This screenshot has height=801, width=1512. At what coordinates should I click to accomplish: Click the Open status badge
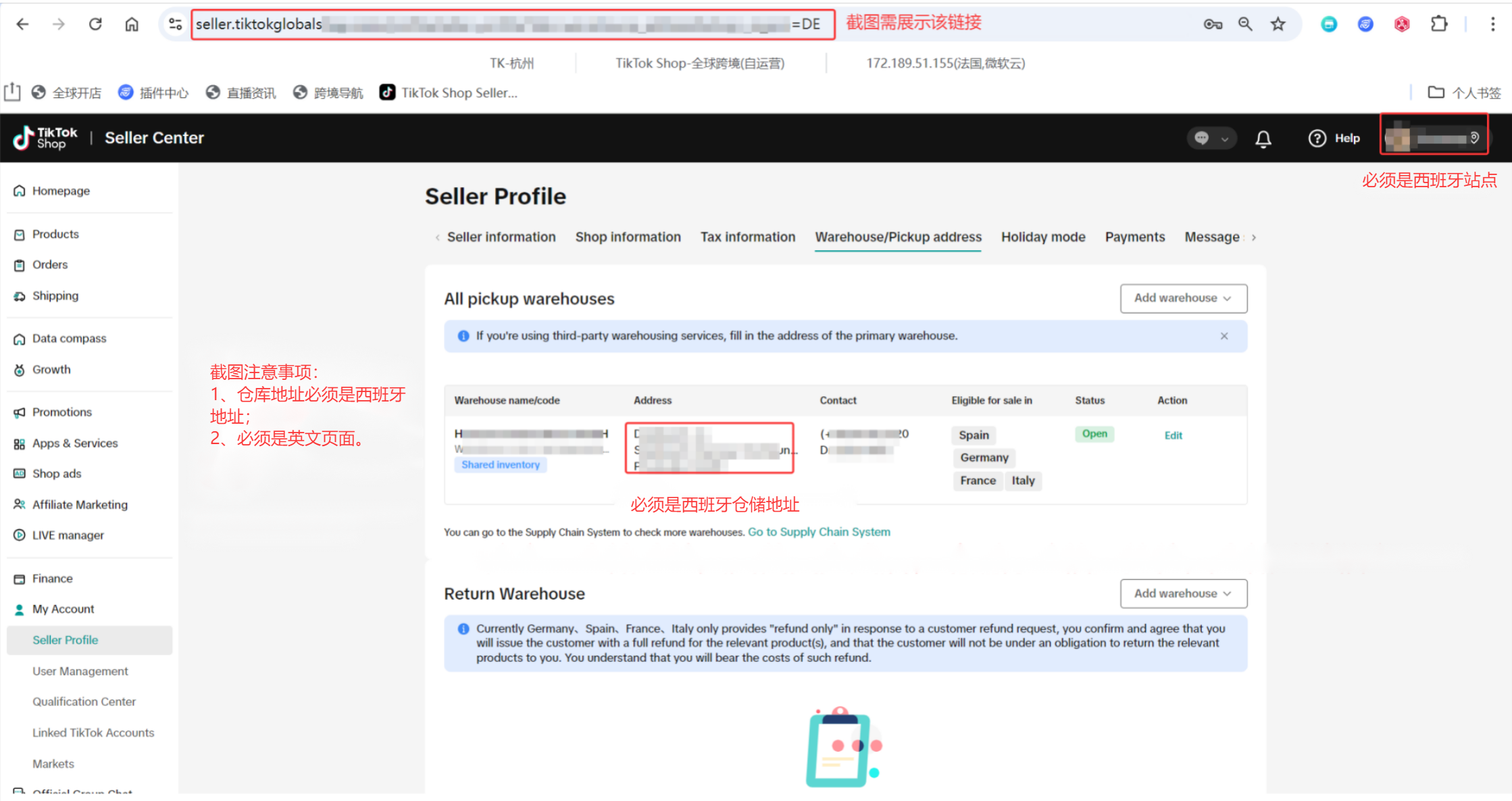[x=1094, y=434]
